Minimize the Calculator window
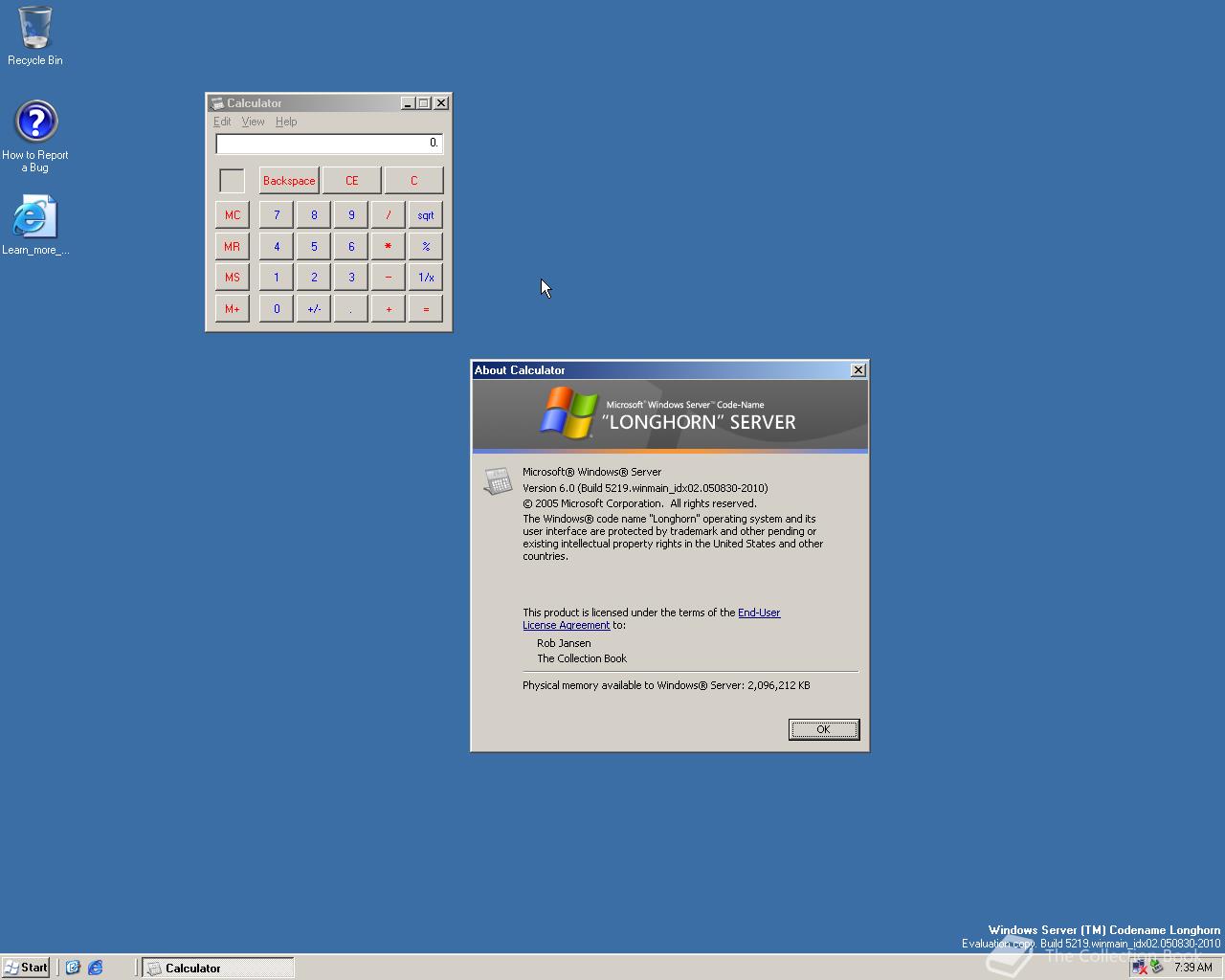1225x980 pixels. coord(408,103)
